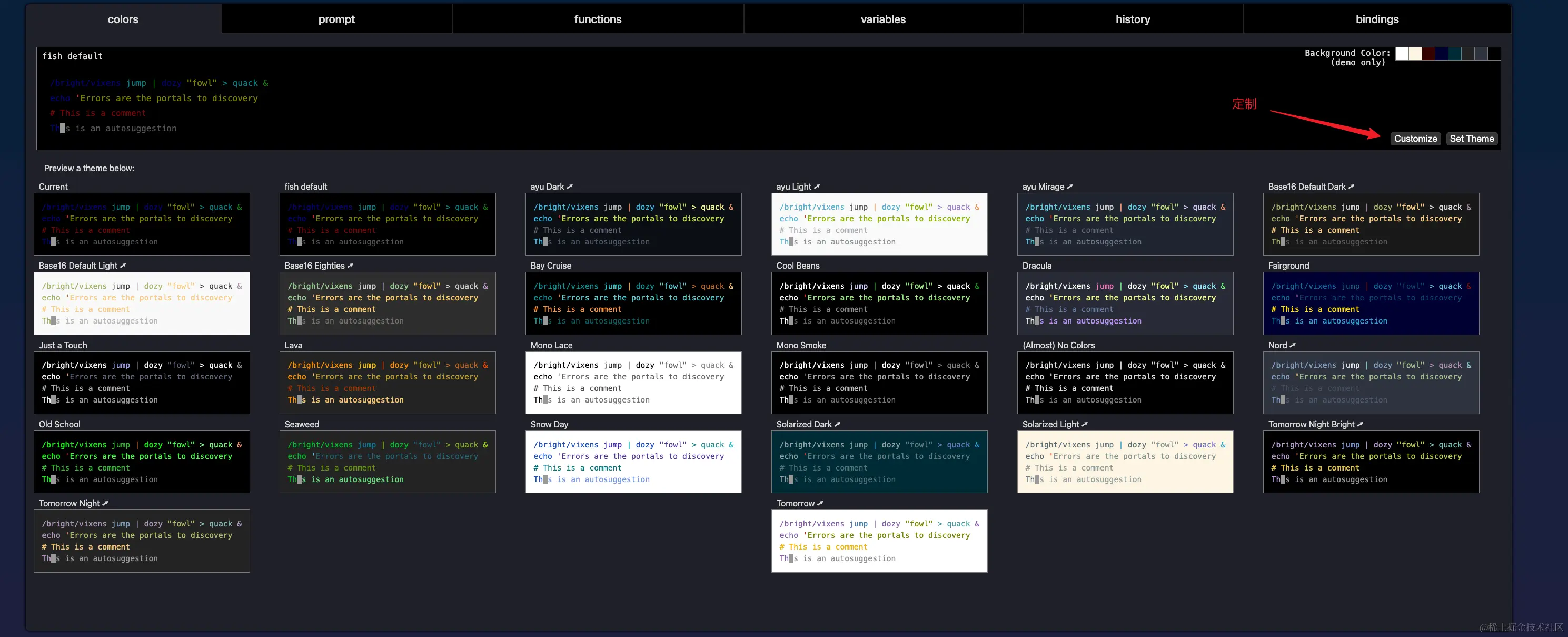Click the external link icon beside Tomorrow Night
The image size is (1568, 637).
pyautogui.click(x=105, y=504)
